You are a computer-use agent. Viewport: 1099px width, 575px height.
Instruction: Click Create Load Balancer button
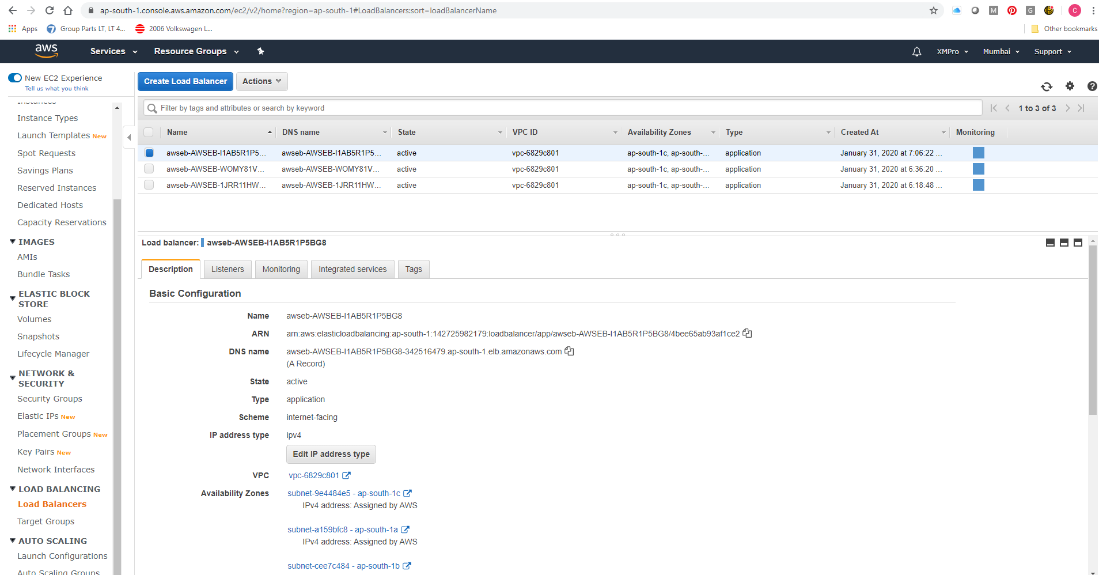pos(185,81)
